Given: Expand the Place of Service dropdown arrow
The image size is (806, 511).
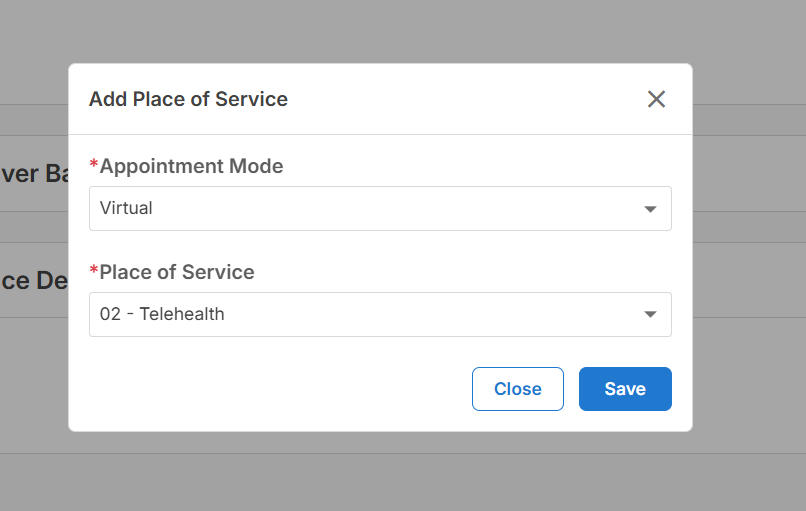Looking at the screenshot, I should click(x=650, y=314).
